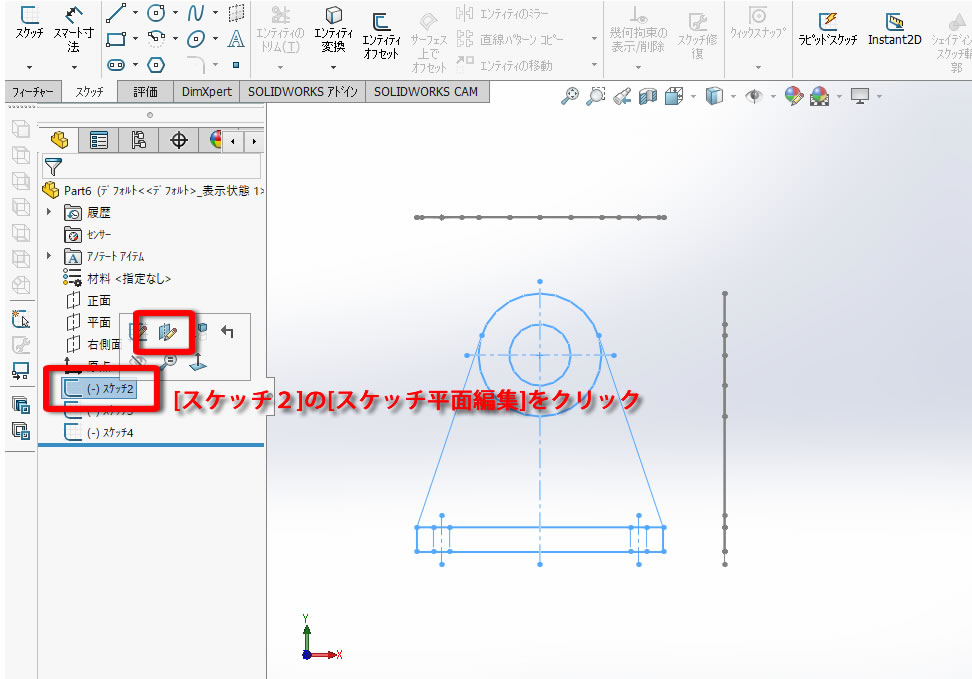Click the View Settings monitor icon
Screen dimensions: 972x679
click(860, 96)
